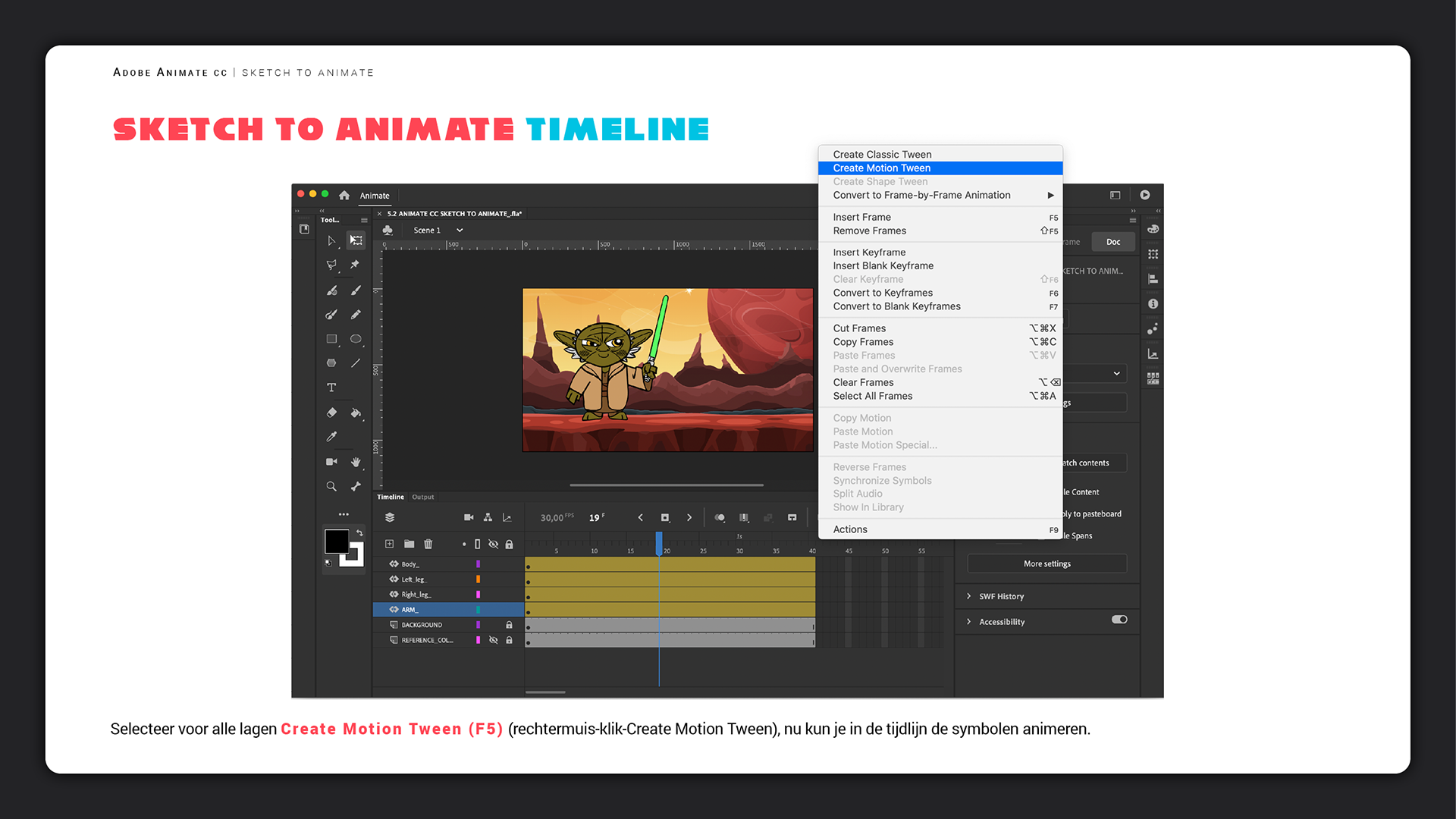Switch to the Output tab
1456x819 pixels.
[423, 497]
